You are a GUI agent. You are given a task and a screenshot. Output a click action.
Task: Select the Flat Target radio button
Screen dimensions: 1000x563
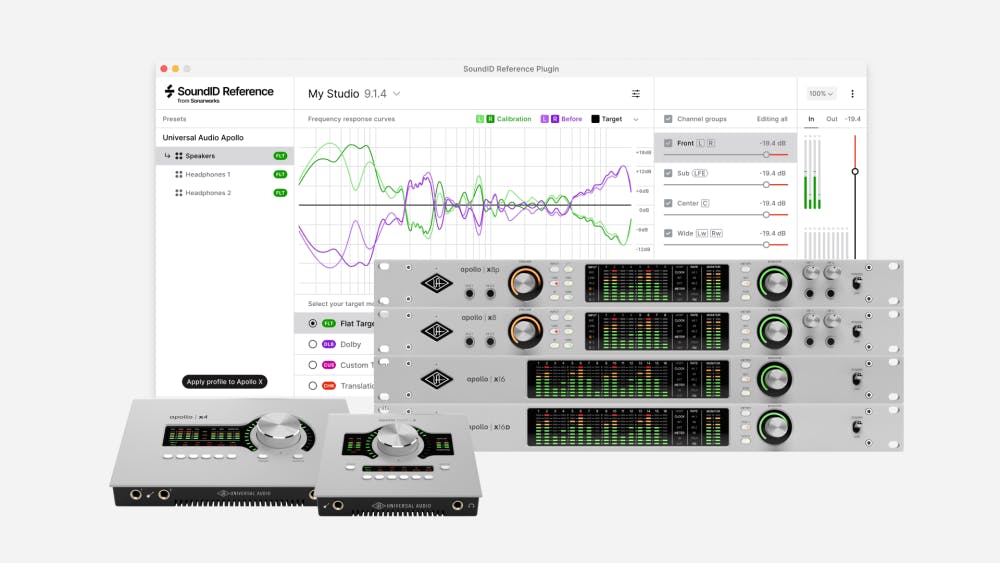(x=313, y=323)
